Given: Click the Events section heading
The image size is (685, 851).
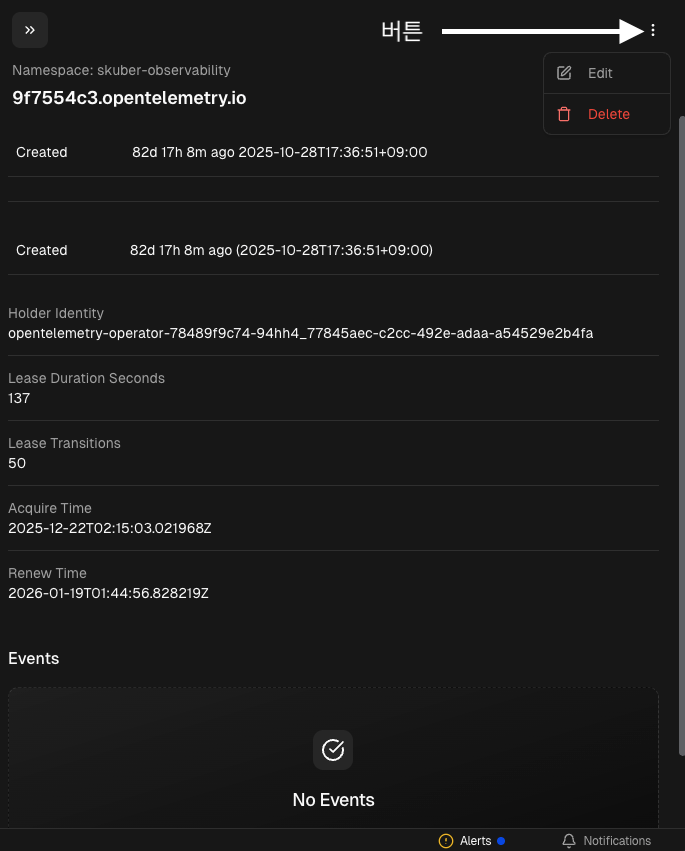Looking at the screenshot, I should [34, 658].
